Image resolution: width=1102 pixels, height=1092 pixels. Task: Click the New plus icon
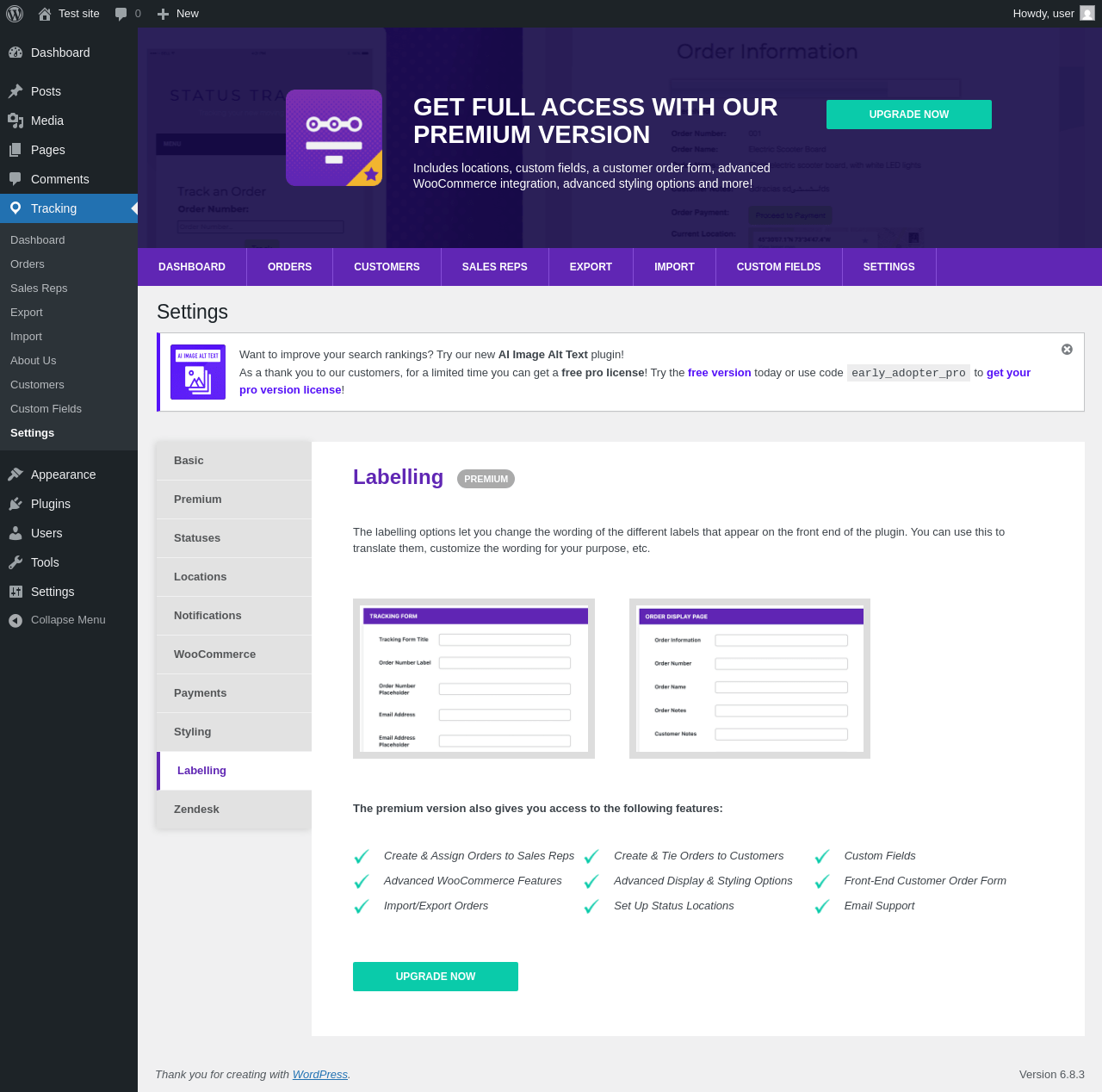click(x=163, y=14)
